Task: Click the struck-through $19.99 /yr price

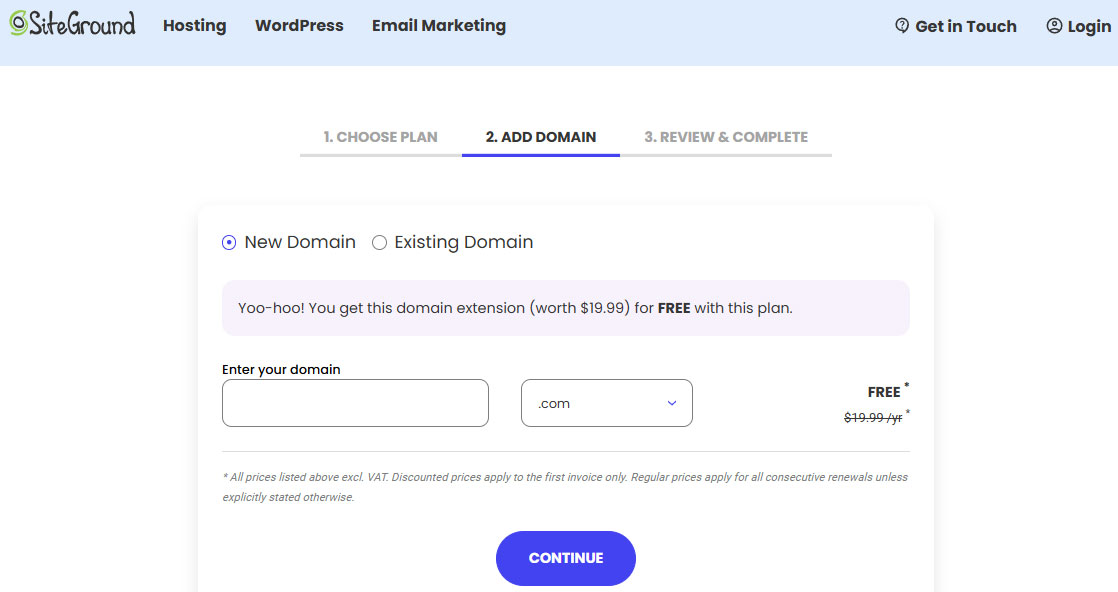Action: [x=873, y=417]
